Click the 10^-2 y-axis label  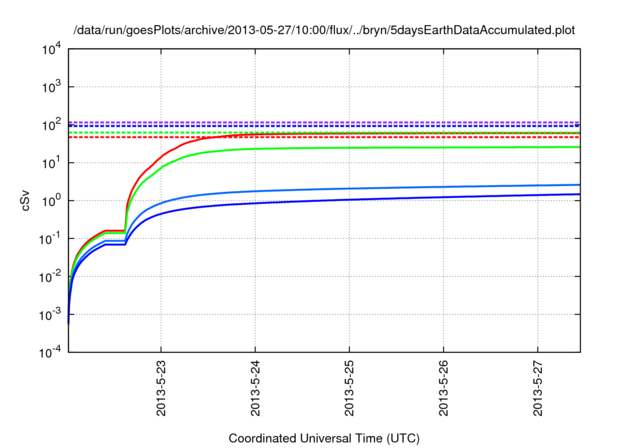[51, 277]
